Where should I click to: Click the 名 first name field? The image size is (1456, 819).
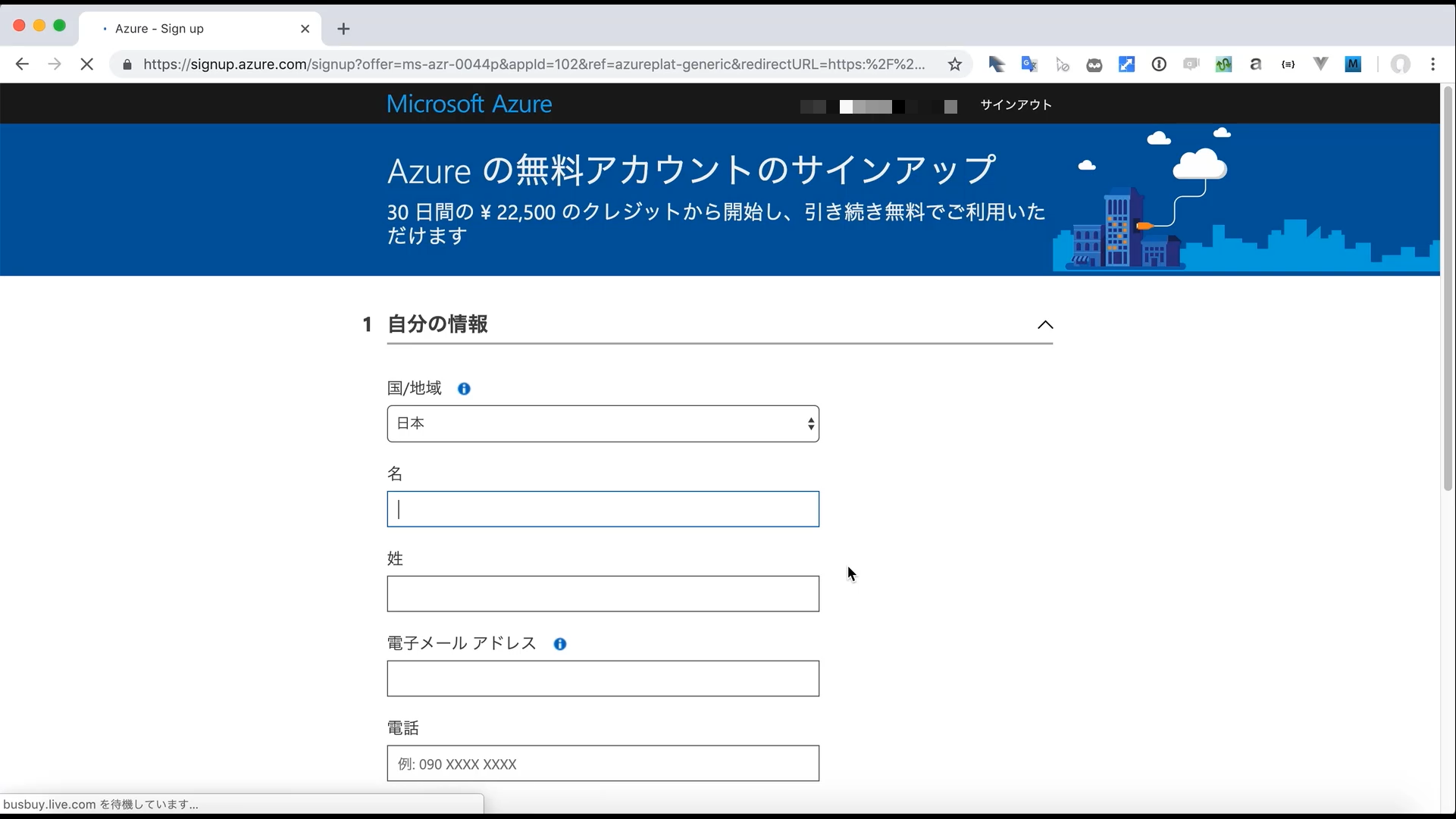click(603, 509)
